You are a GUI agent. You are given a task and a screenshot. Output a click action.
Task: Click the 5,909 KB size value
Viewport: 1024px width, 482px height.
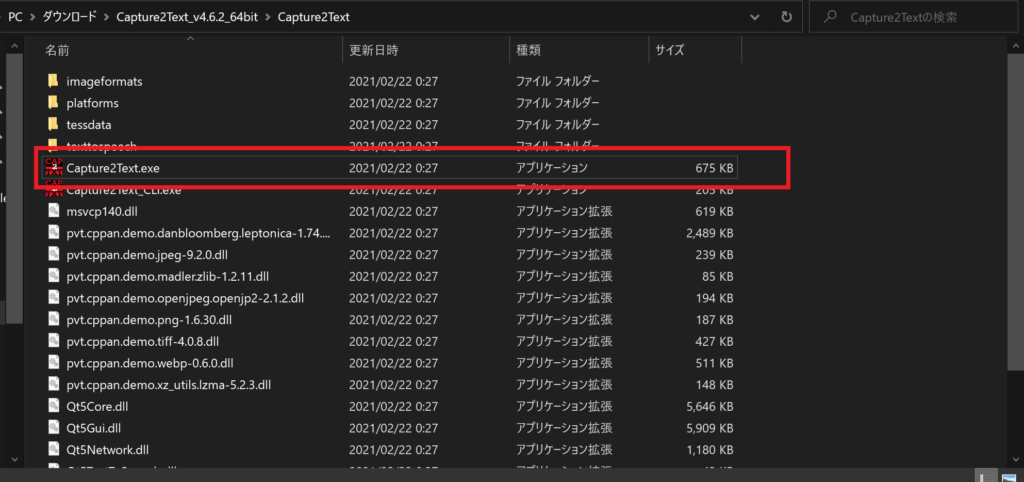coord(710,428)
